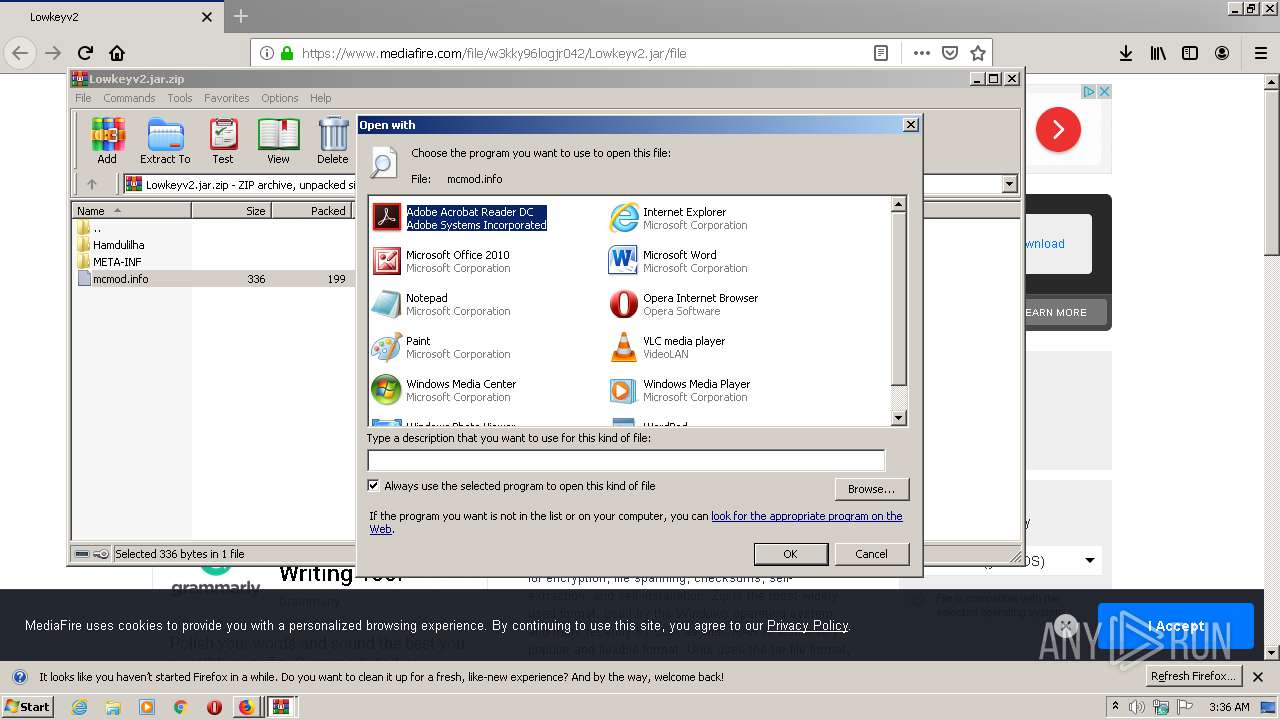The height and width of the screenshot is (720, 1280).
Task: Choose Microsoft Word program
Action: coord(678,261)
